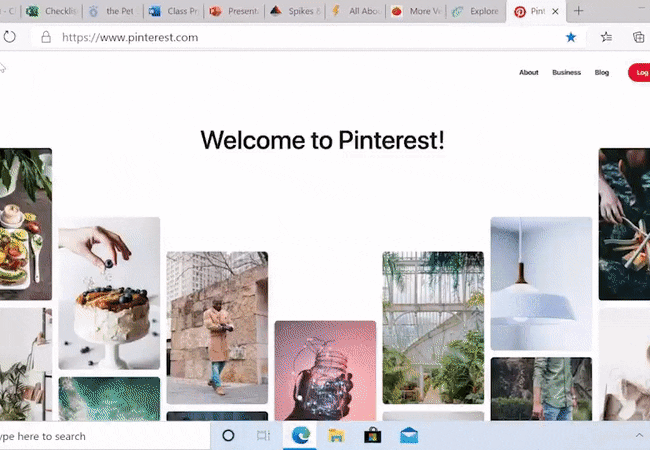Open the food plate with plants image
Screen dimensions: 650x450
(x=26, y=224)
